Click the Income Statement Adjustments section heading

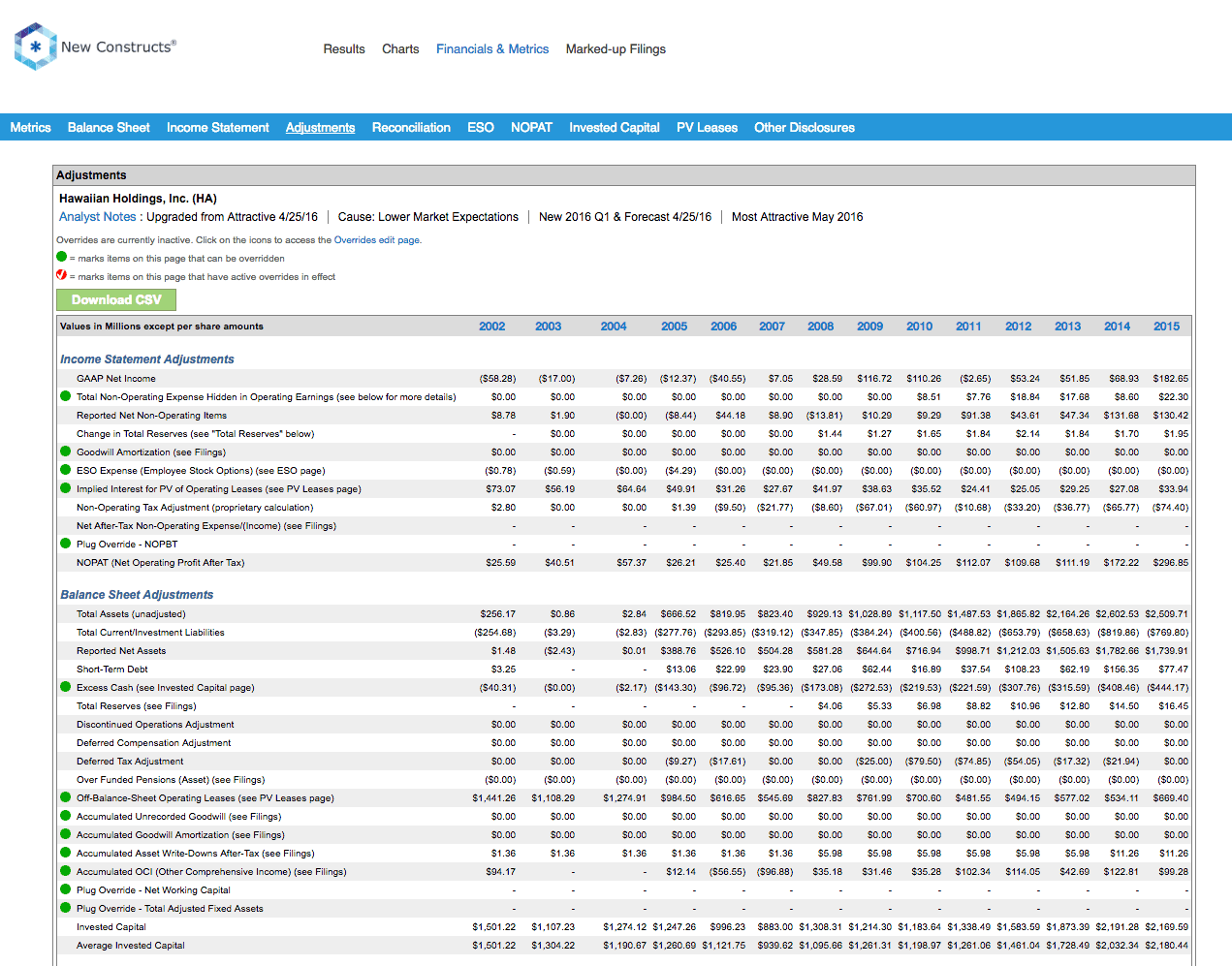(147, 359)
